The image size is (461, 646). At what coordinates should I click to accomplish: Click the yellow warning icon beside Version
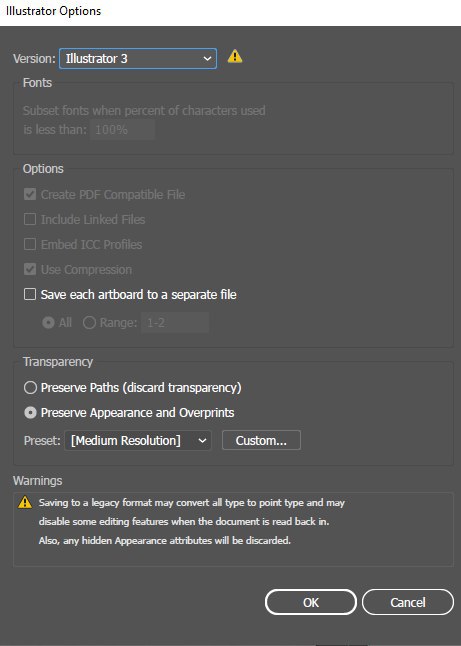point(235,56)
